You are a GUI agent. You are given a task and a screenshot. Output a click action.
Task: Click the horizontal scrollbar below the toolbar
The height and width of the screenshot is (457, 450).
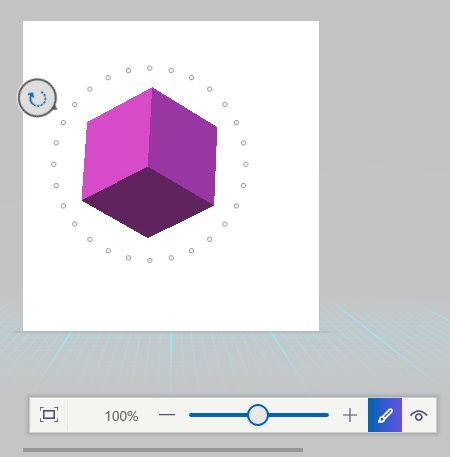(163, 450)
